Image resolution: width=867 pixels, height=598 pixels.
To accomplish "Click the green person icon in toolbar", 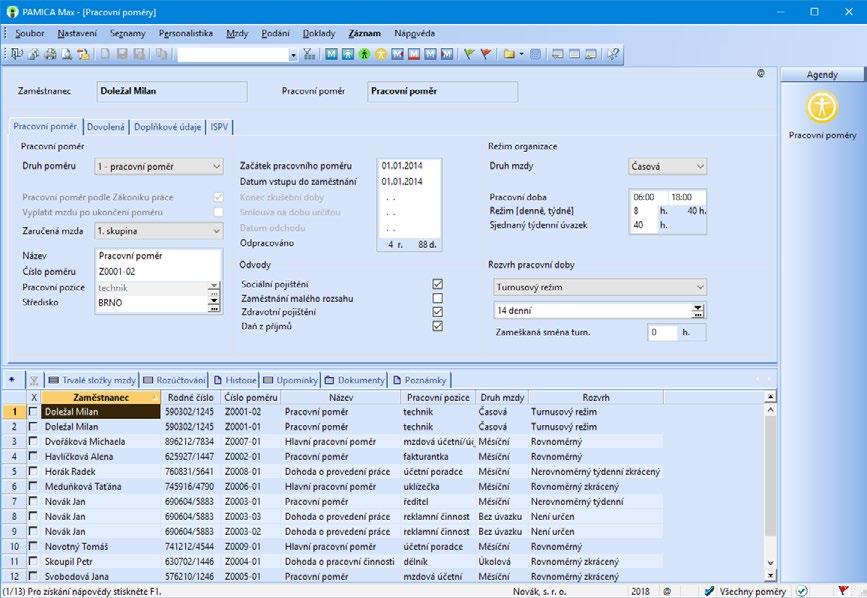I will point(364,54).
